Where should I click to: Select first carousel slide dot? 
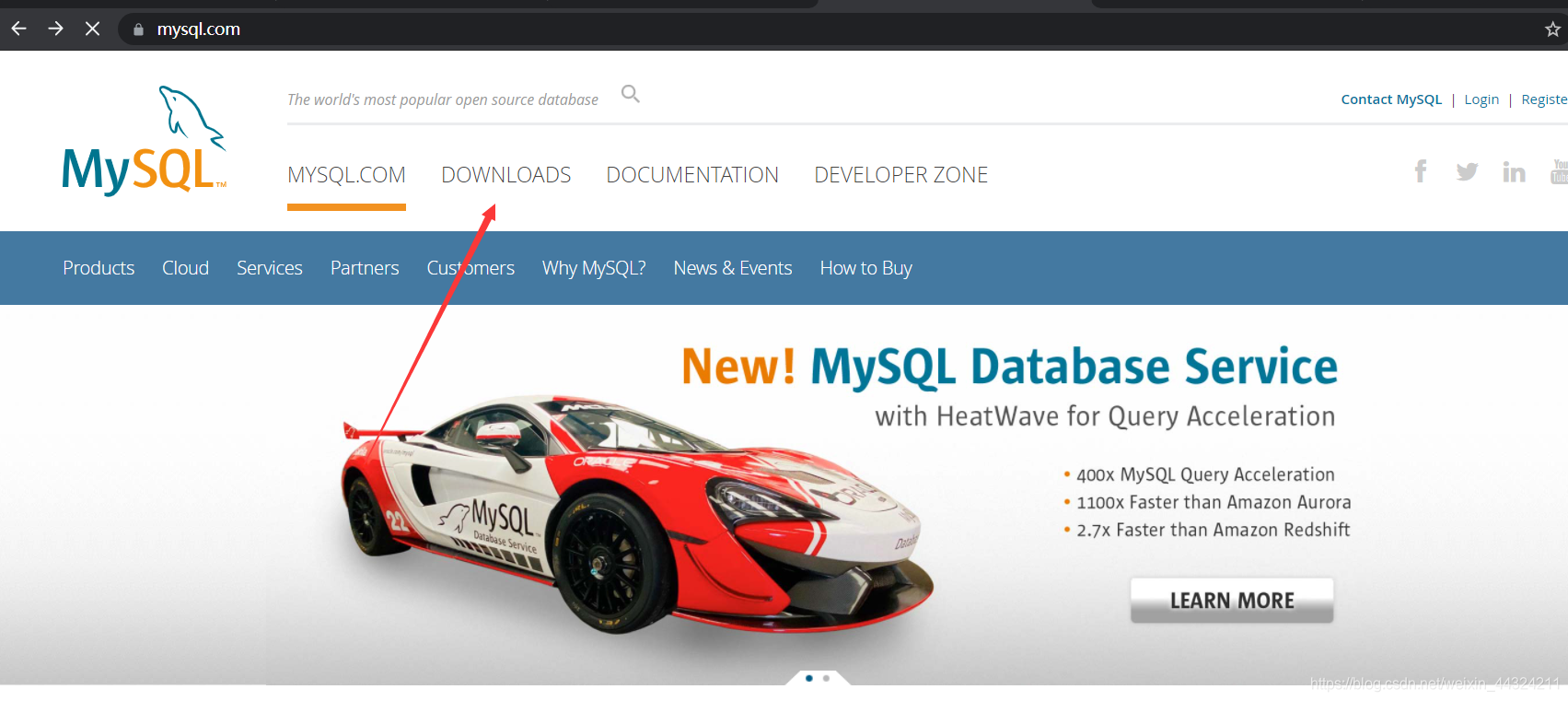(809, 678)
